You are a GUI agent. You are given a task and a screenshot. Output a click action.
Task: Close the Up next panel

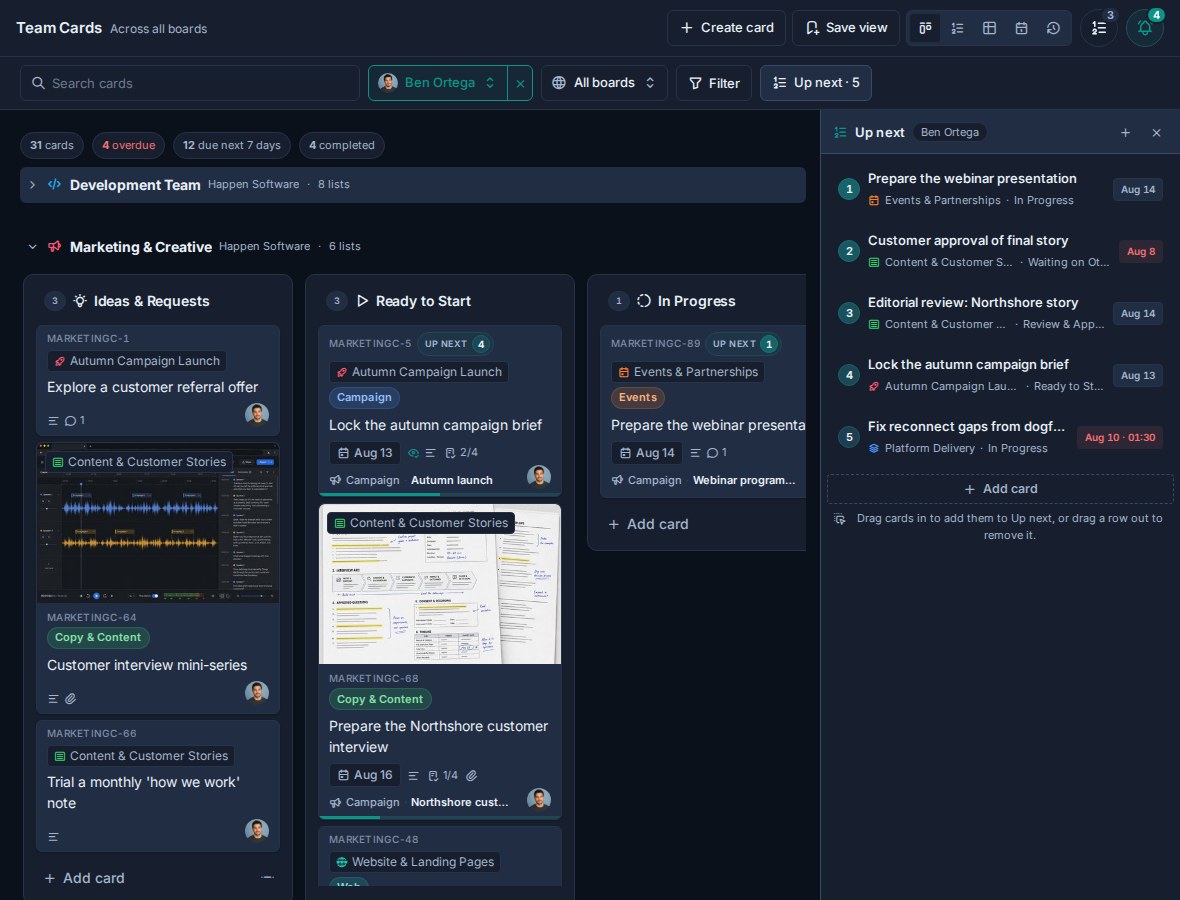point(1157,132)
